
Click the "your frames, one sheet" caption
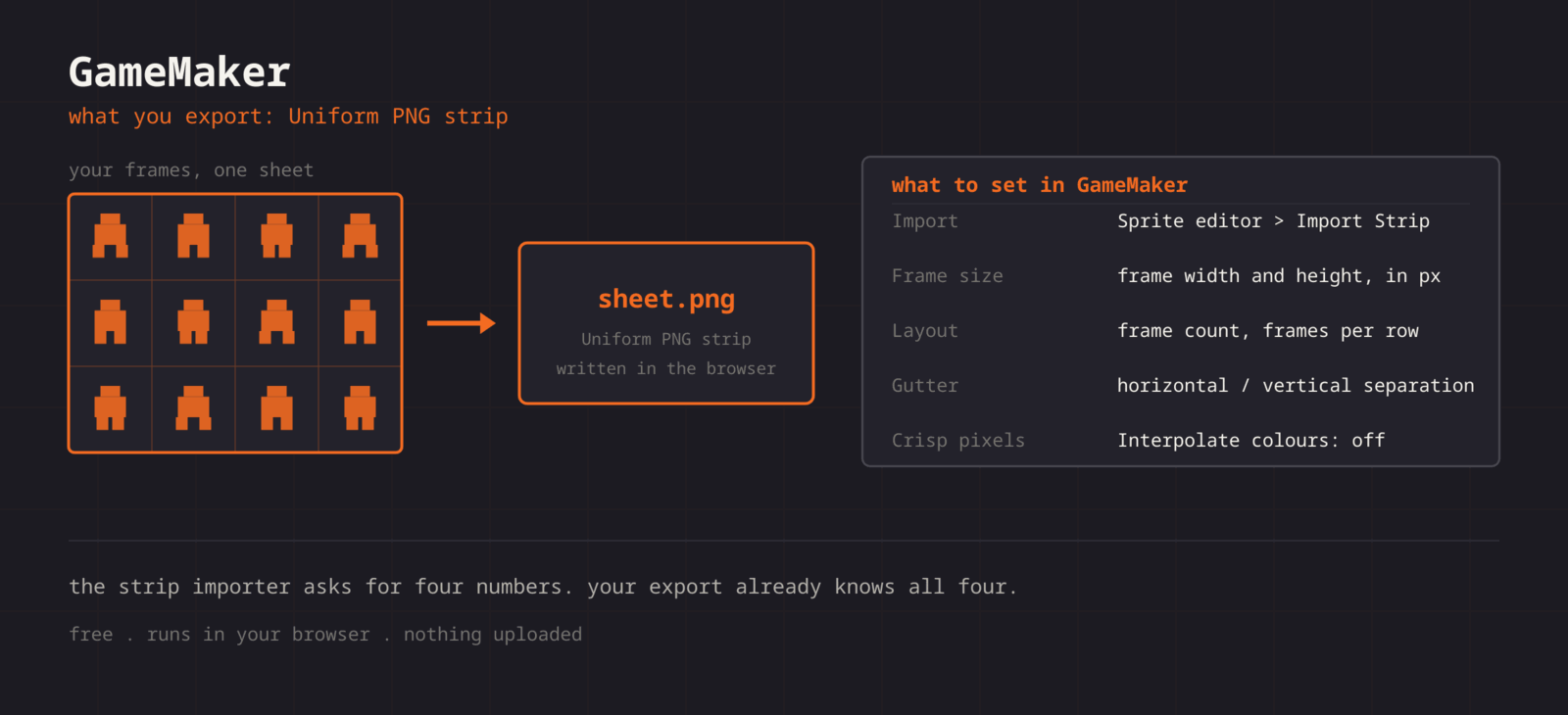point(191,170)
